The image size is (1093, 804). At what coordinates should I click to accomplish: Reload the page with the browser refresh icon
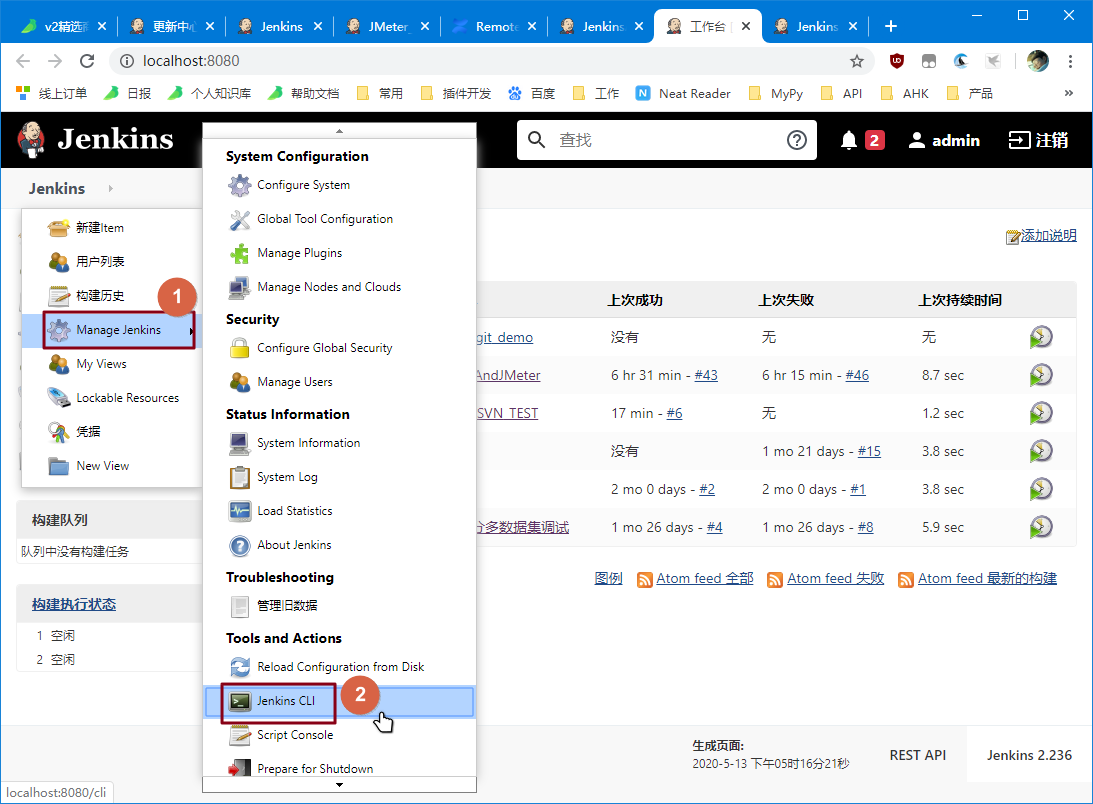point(87,61)
